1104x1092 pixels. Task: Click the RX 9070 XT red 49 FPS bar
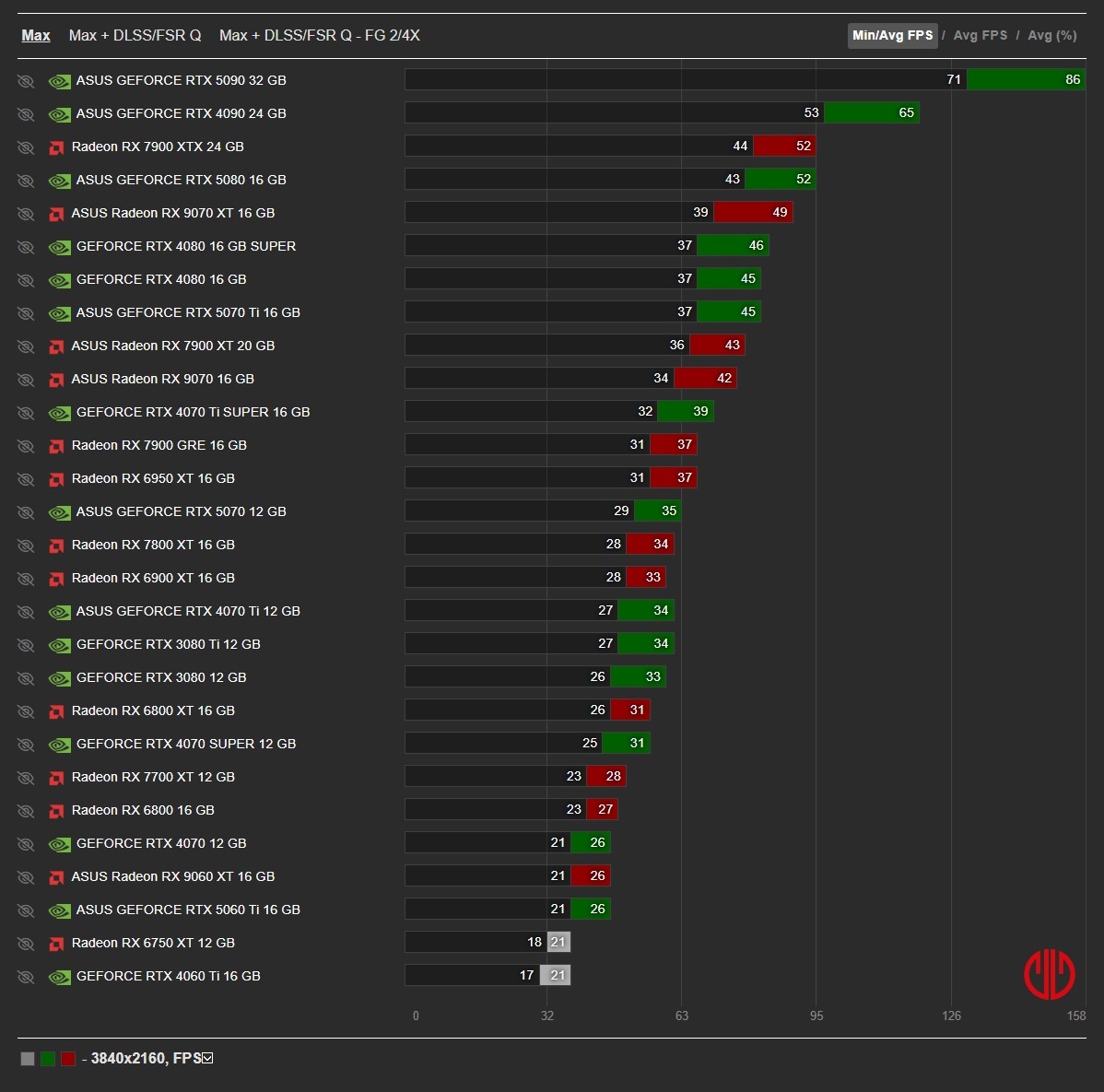[754, 212]
